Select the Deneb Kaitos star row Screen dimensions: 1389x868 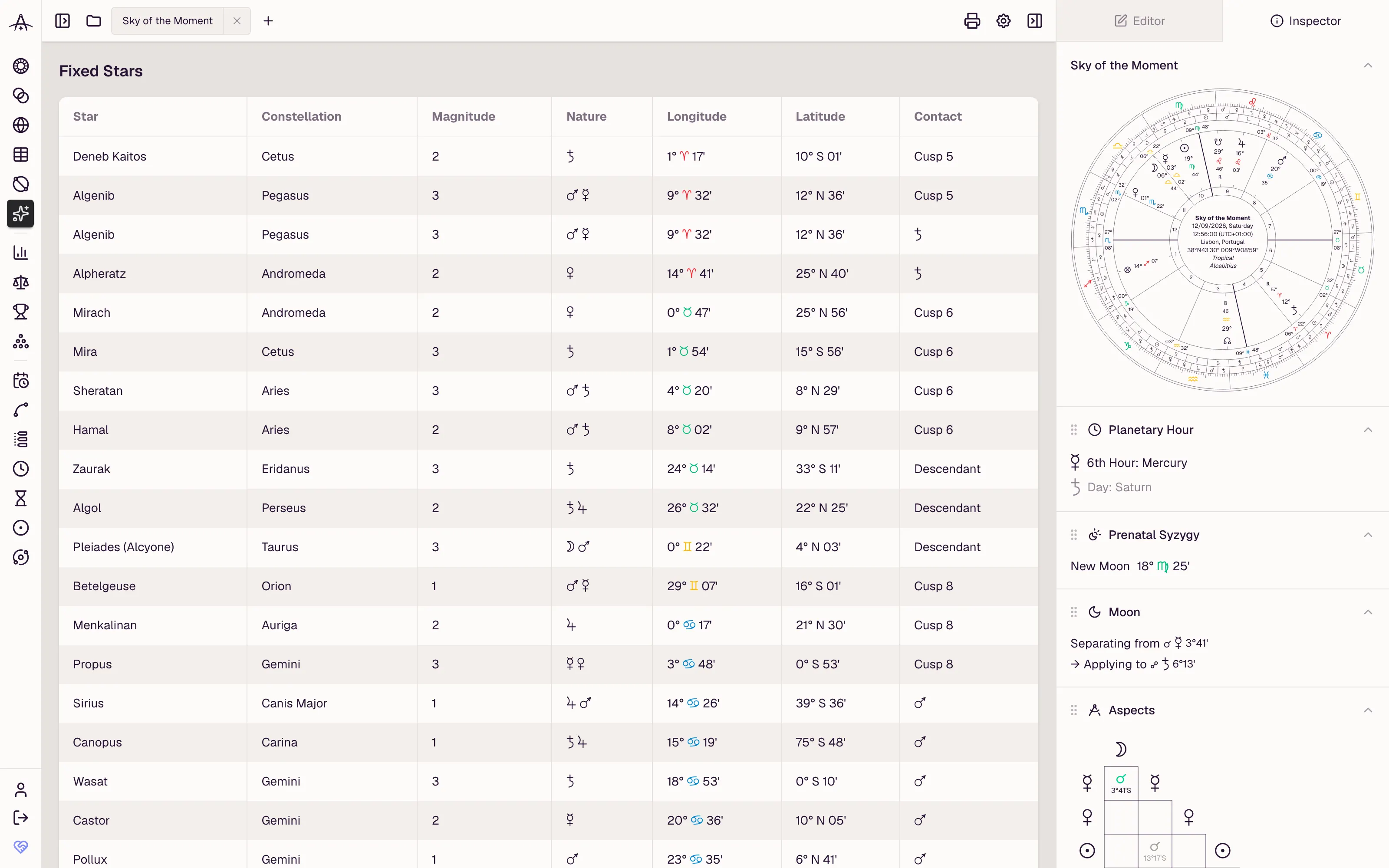tap(549, 156)
